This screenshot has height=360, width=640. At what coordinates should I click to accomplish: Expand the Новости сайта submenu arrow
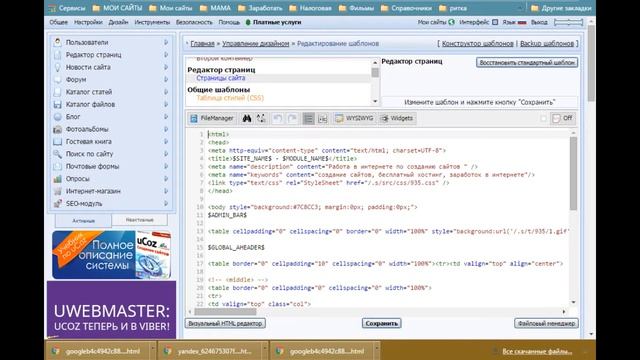pos(166,67)
